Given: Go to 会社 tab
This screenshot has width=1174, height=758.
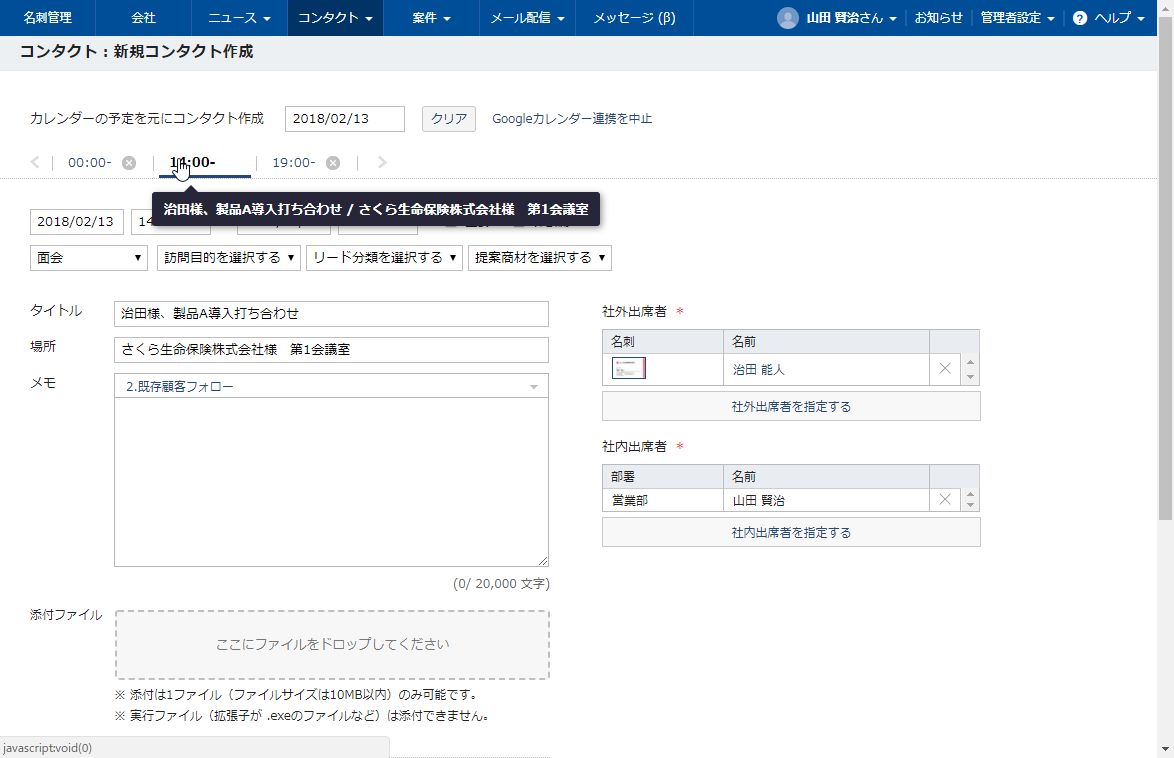Looking at the screenshot, I should pyautogui.click(x=143, y=18).
